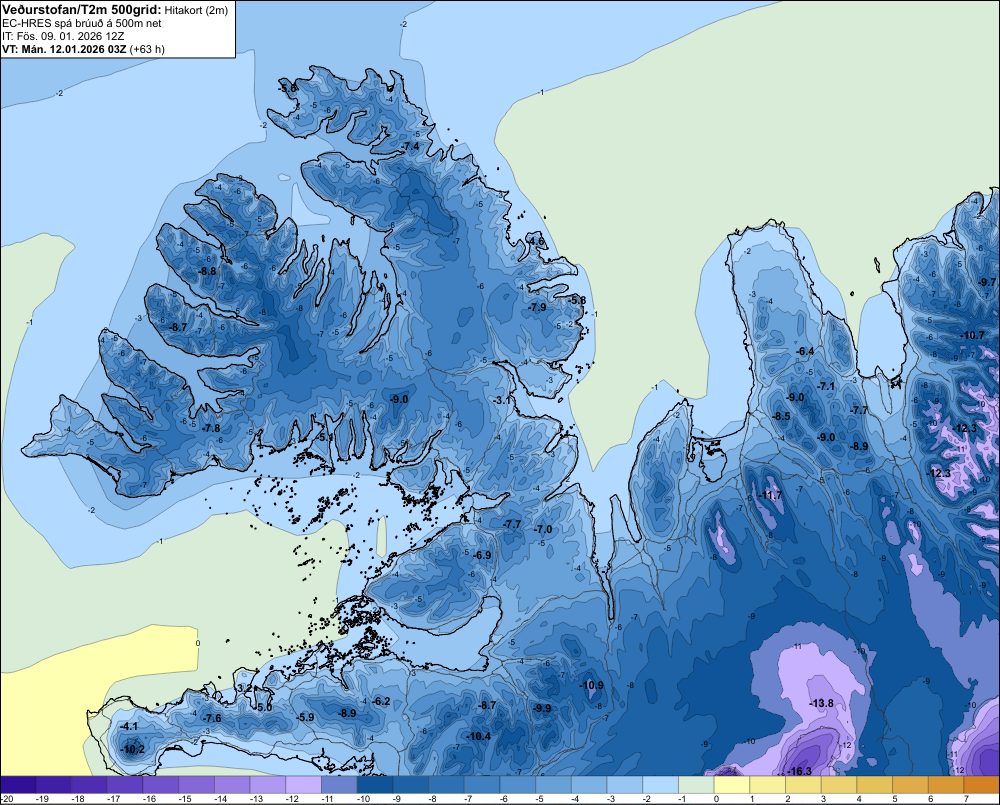Click the title 'Veðurstofan/T2m 500grid: Hitakort (2m)'
Image resolution: width=1000 pixels, height=805 pixels.
point(115,10)
